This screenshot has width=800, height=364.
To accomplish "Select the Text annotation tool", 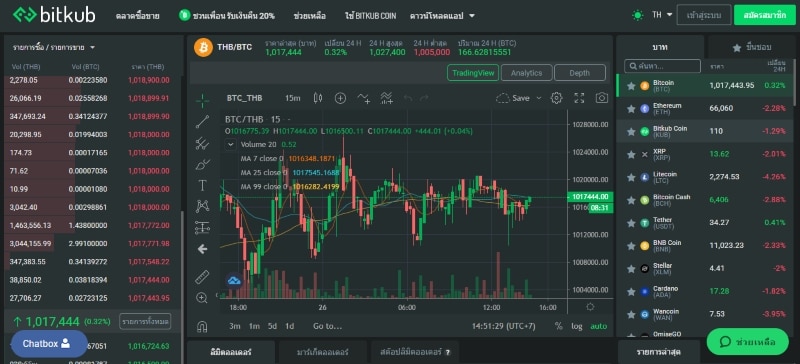I will 203,185.
